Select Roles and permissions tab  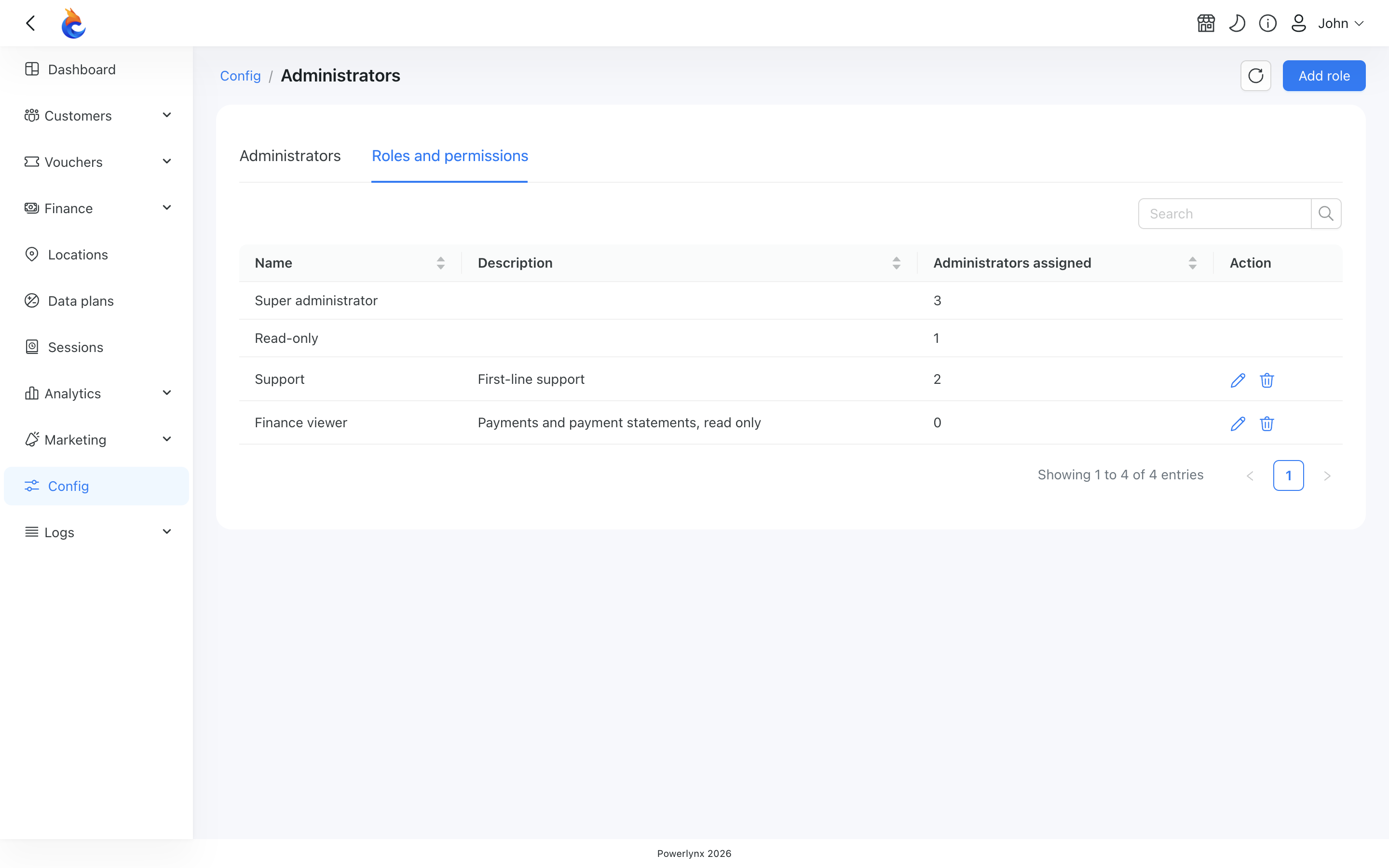click(x=450, y=156)
